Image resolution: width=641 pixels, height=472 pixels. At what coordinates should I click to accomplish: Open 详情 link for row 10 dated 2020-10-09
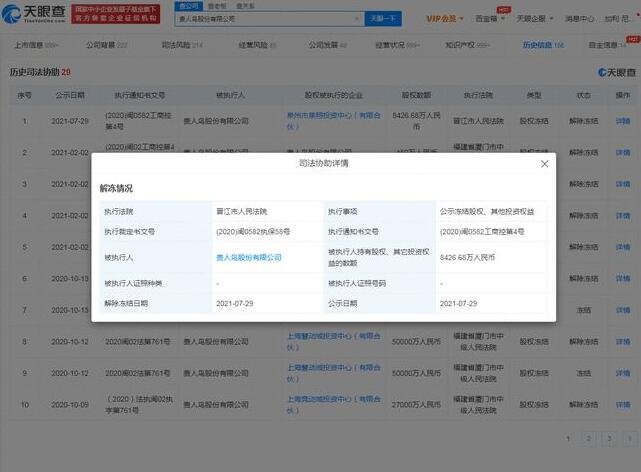623,405
